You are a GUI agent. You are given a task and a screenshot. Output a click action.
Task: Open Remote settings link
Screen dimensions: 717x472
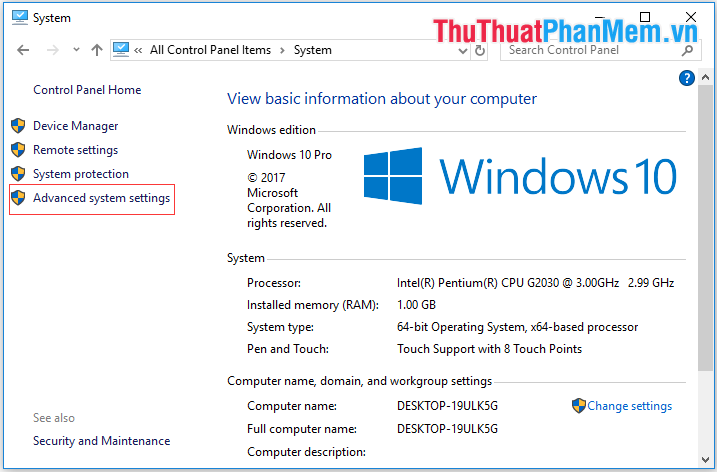point(75,150)
